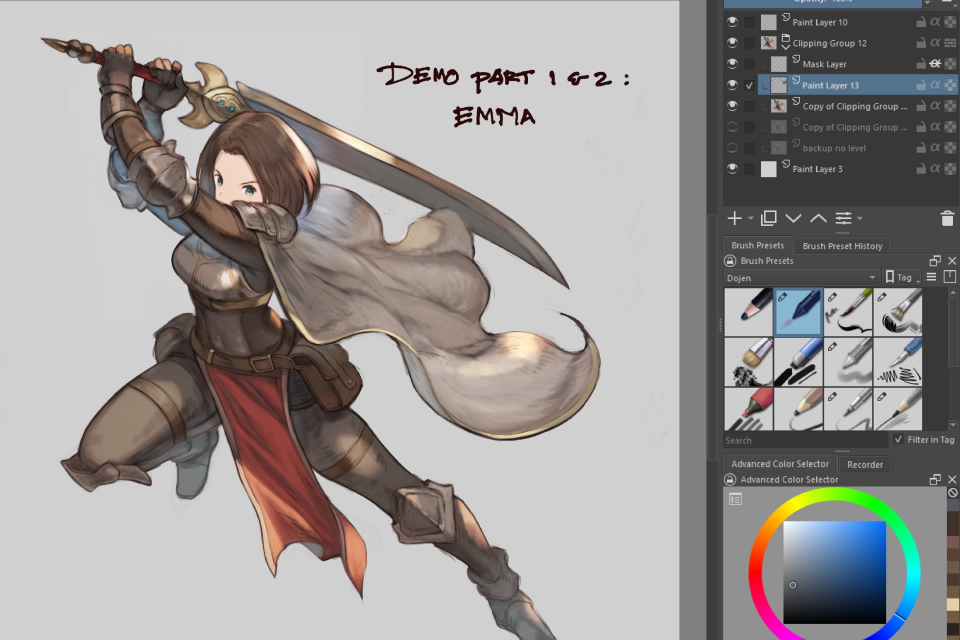Viewport: 960px width, 640px height.
Task: Close the Brush Presets docker
Action: pos(952,261)
